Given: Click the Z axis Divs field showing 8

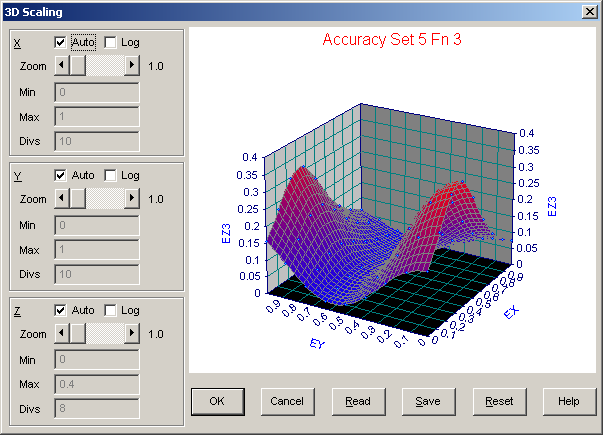Looking at the screenshot, I should pyautogui.click(x=97, y=408).
